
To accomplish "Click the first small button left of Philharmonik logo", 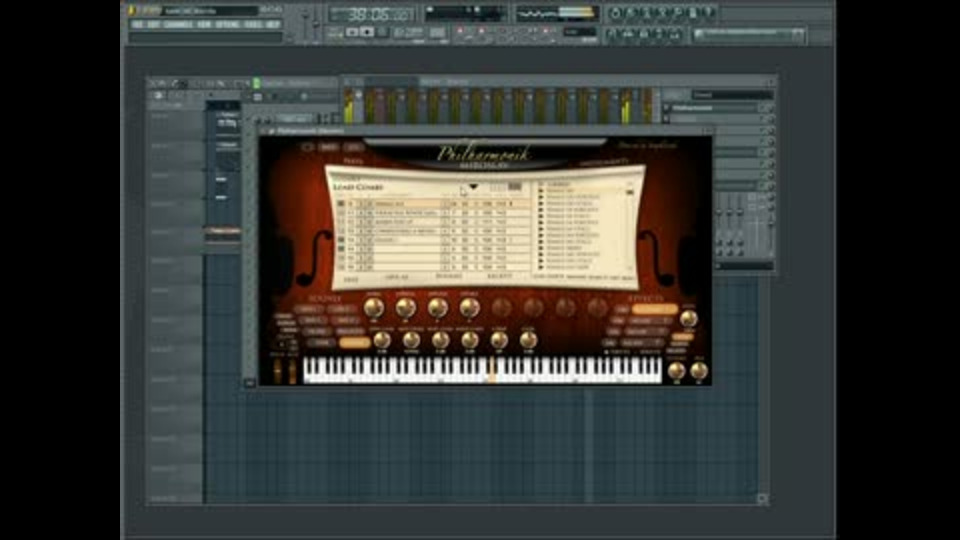I will click(308, 147).
